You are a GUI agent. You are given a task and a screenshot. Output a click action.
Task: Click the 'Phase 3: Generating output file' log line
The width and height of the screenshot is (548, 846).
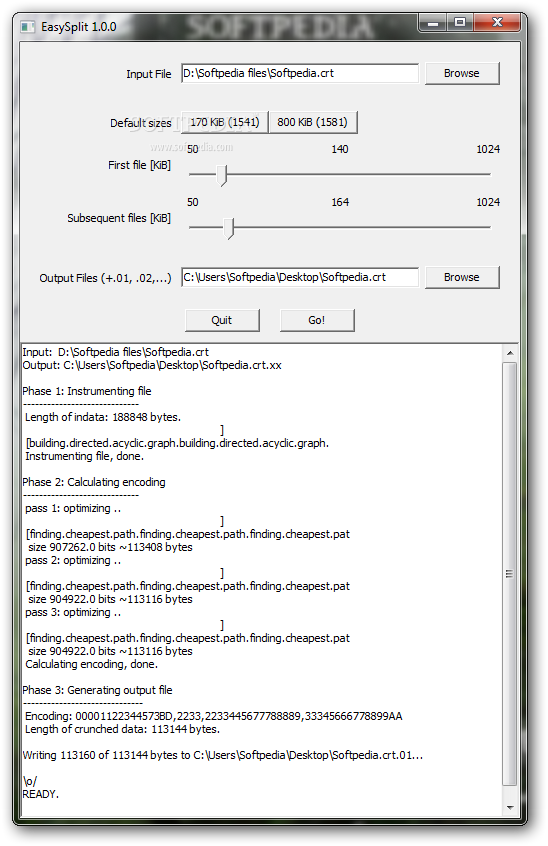click(x=97, y=691)
